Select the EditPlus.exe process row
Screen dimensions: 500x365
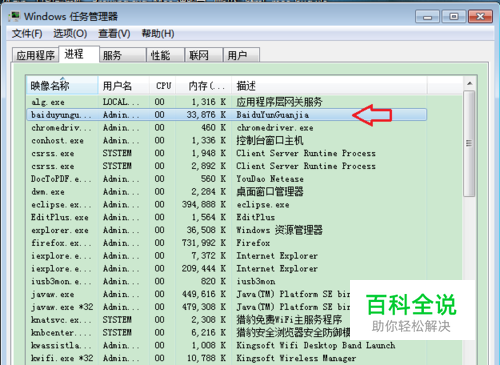227,217
